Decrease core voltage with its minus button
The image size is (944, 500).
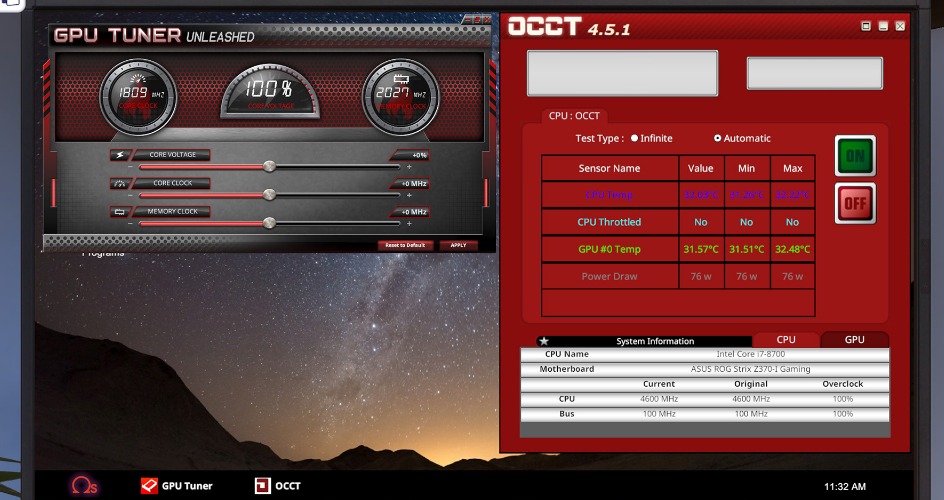point(130,167)
